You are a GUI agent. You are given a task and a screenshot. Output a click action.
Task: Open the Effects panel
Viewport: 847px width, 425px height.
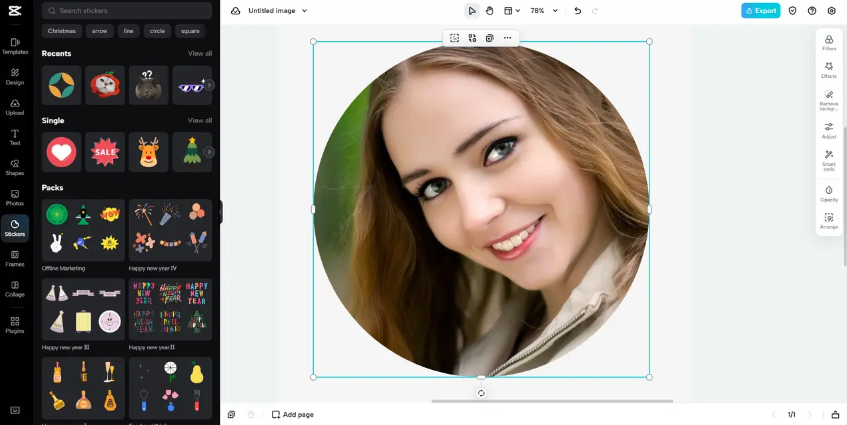point(828,70)
